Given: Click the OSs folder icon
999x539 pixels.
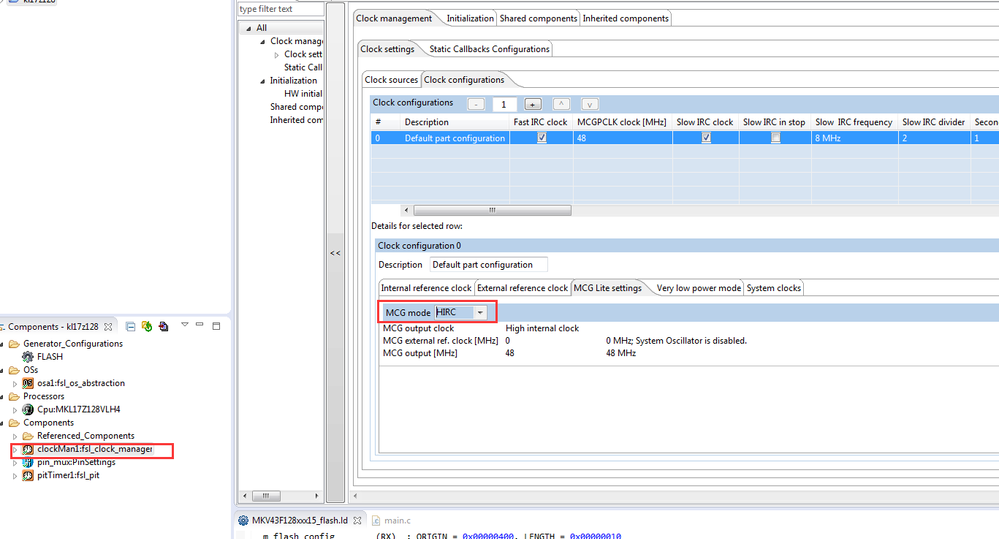Looking at the screenshot, I should click(14, 370).
